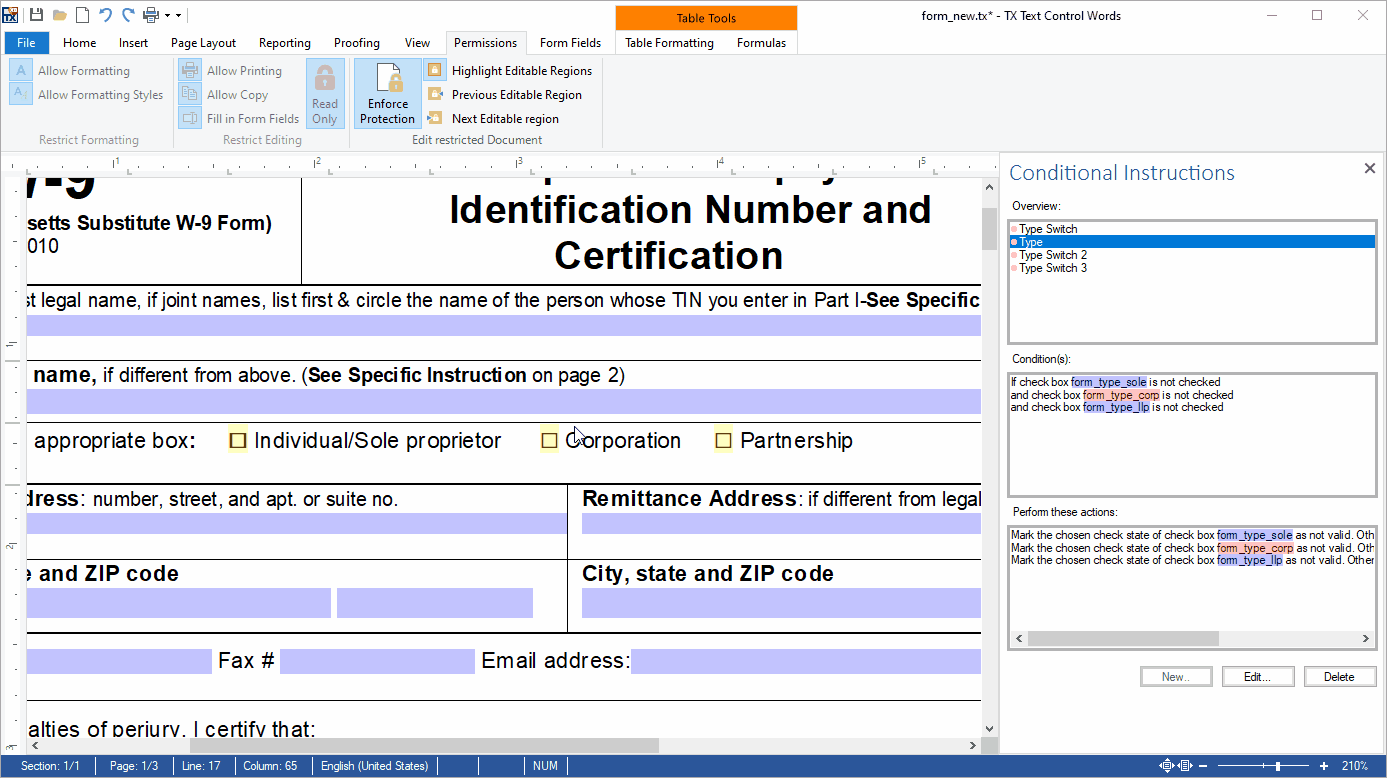Open the Formulas tab
Screen dimensions: 1387x778
tap(761, 43)
